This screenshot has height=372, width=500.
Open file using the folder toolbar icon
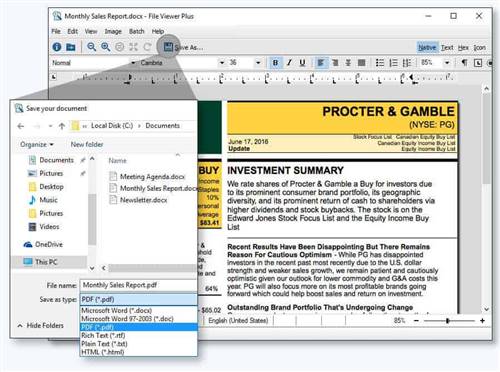click(x=71, y=47)
